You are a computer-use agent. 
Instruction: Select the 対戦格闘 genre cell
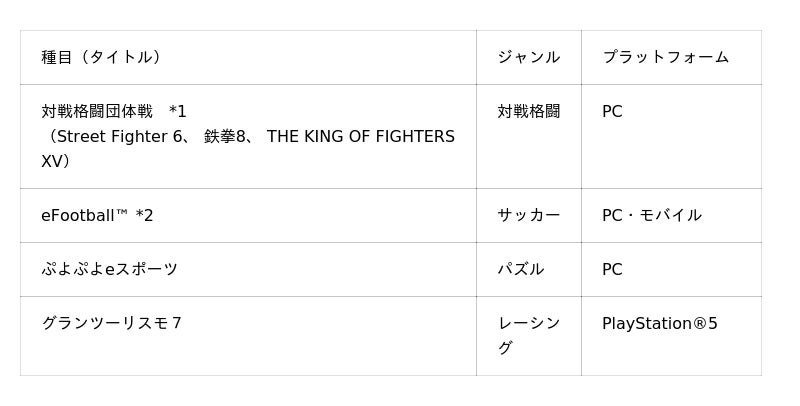[528, 111]
